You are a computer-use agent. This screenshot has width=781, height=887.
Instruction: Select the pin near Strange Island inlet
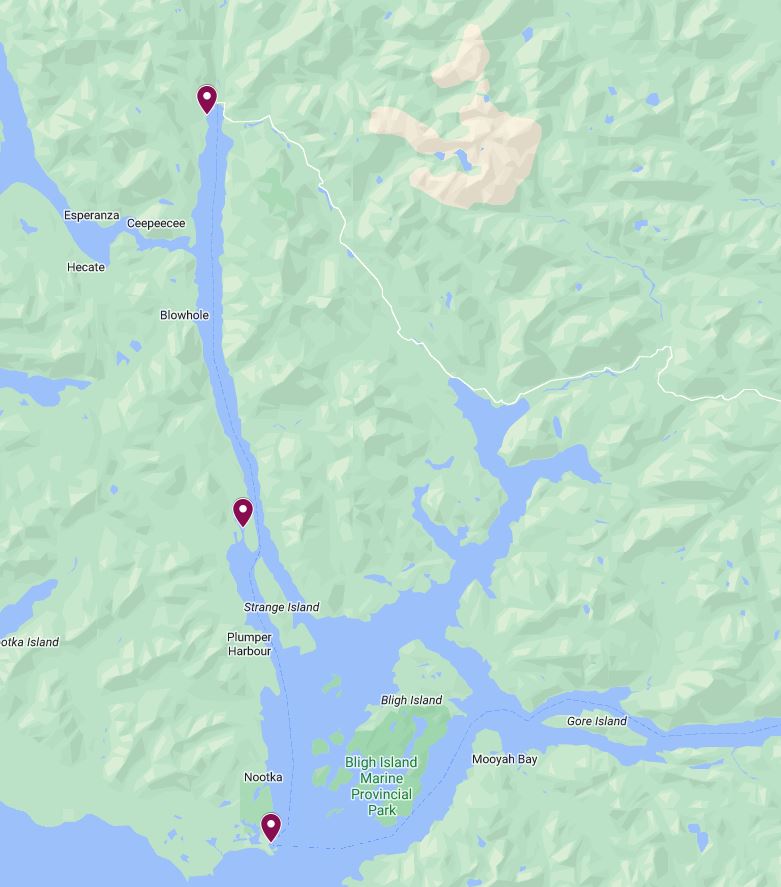(x=243, y=512)
